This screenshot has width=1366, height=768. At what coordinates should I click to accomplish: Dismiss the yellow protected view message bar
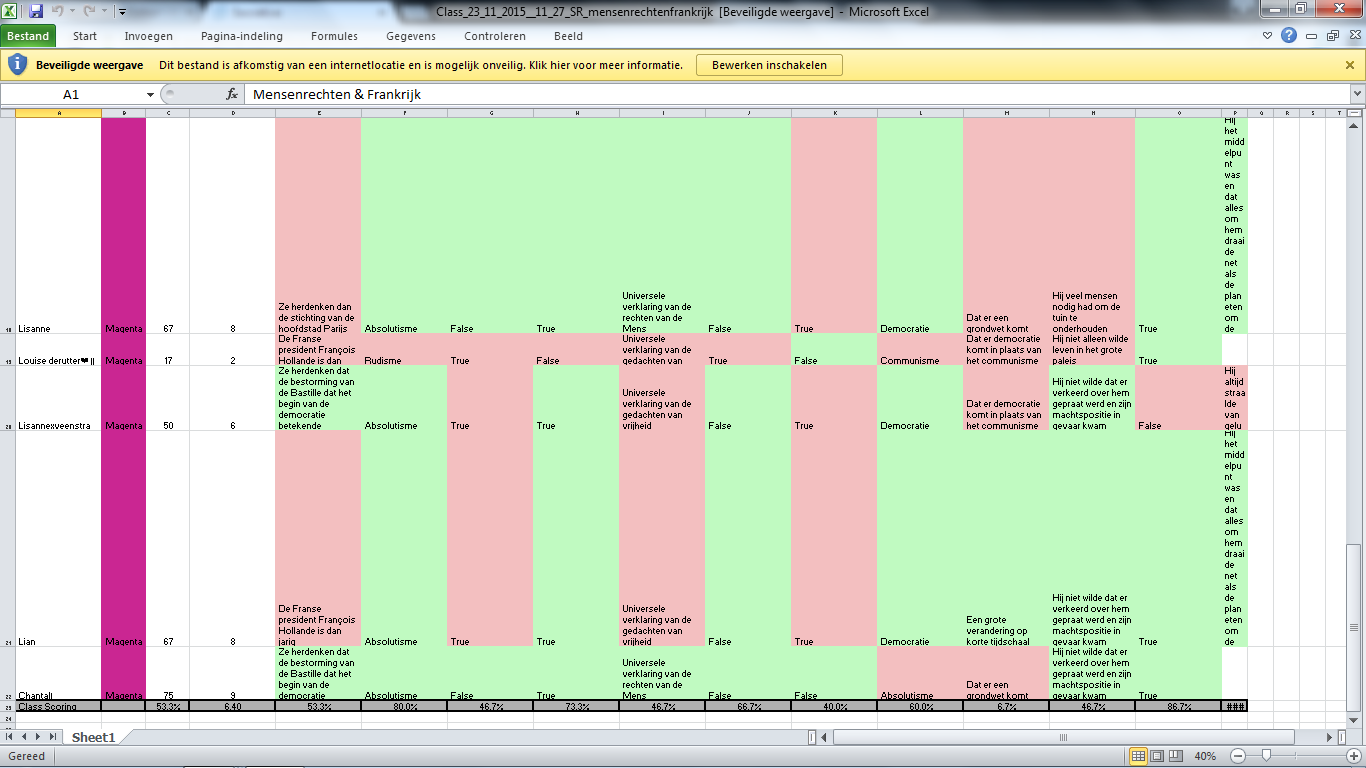1350,65
